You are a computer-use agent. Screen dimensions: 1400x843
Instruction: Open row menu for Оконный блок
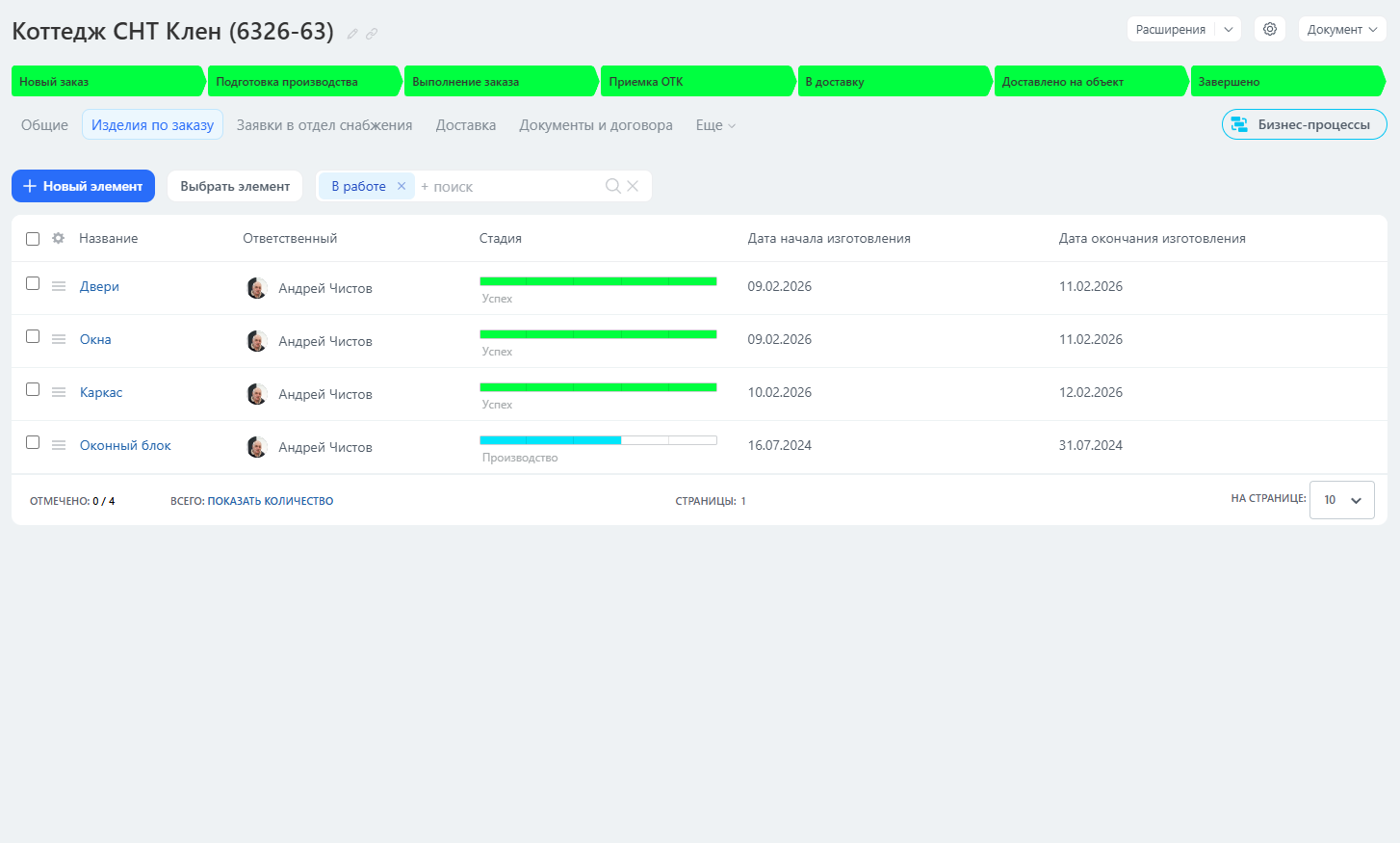(x=59, y=445)
